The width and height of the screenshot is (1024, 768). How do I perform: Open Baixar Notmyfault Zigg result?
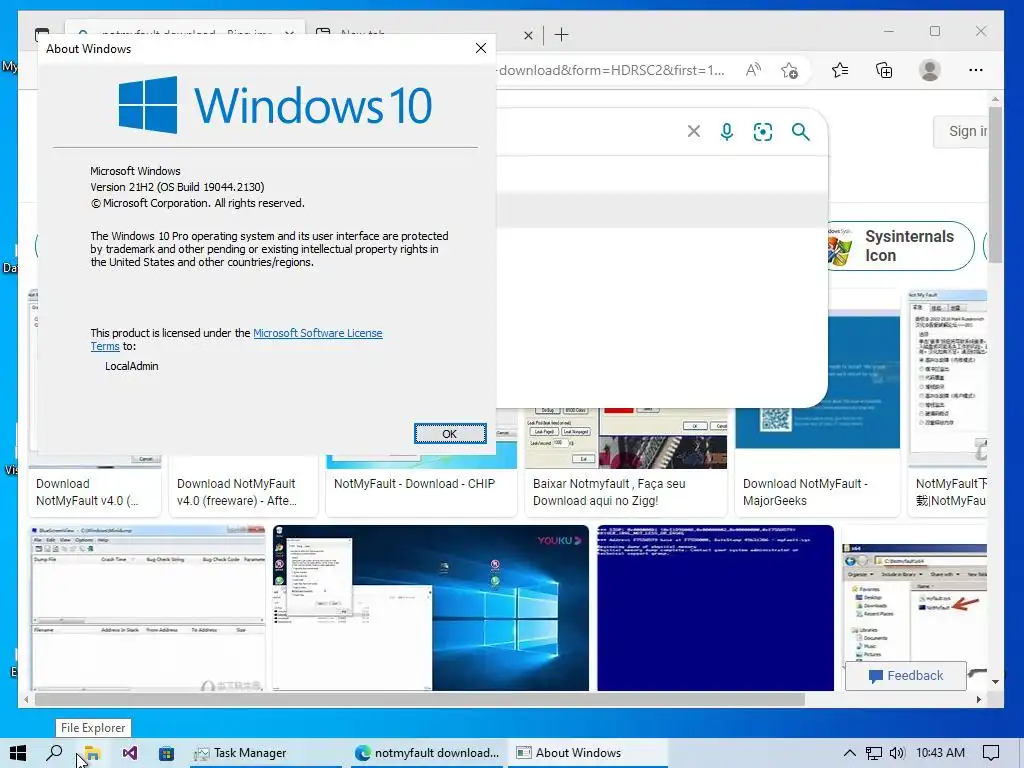pos(626,492)
